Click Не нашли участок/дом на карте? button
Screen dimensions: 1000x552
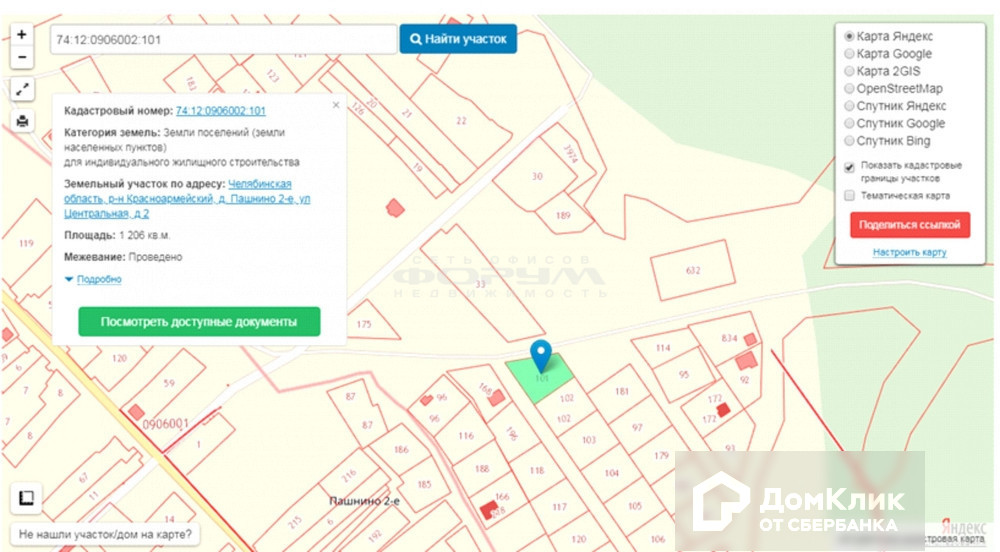pos(105,534)
